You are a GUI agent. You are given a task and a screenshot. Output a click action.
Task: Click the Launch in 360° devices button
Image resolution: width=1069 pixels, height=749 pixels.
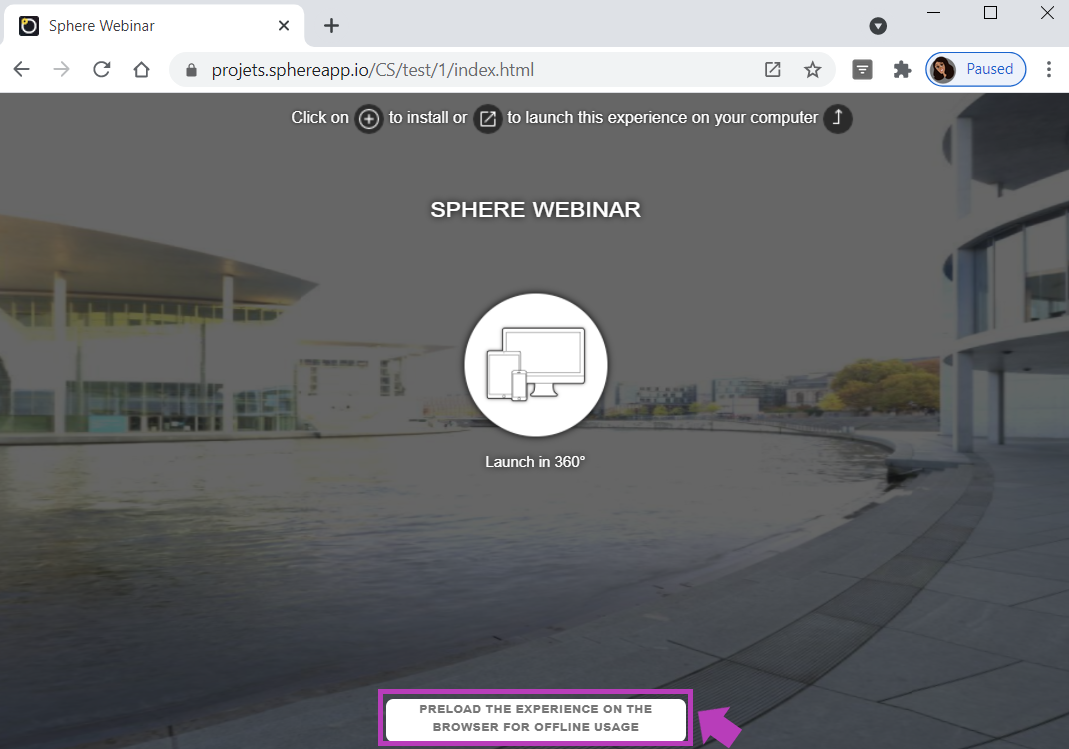[535, 365]
